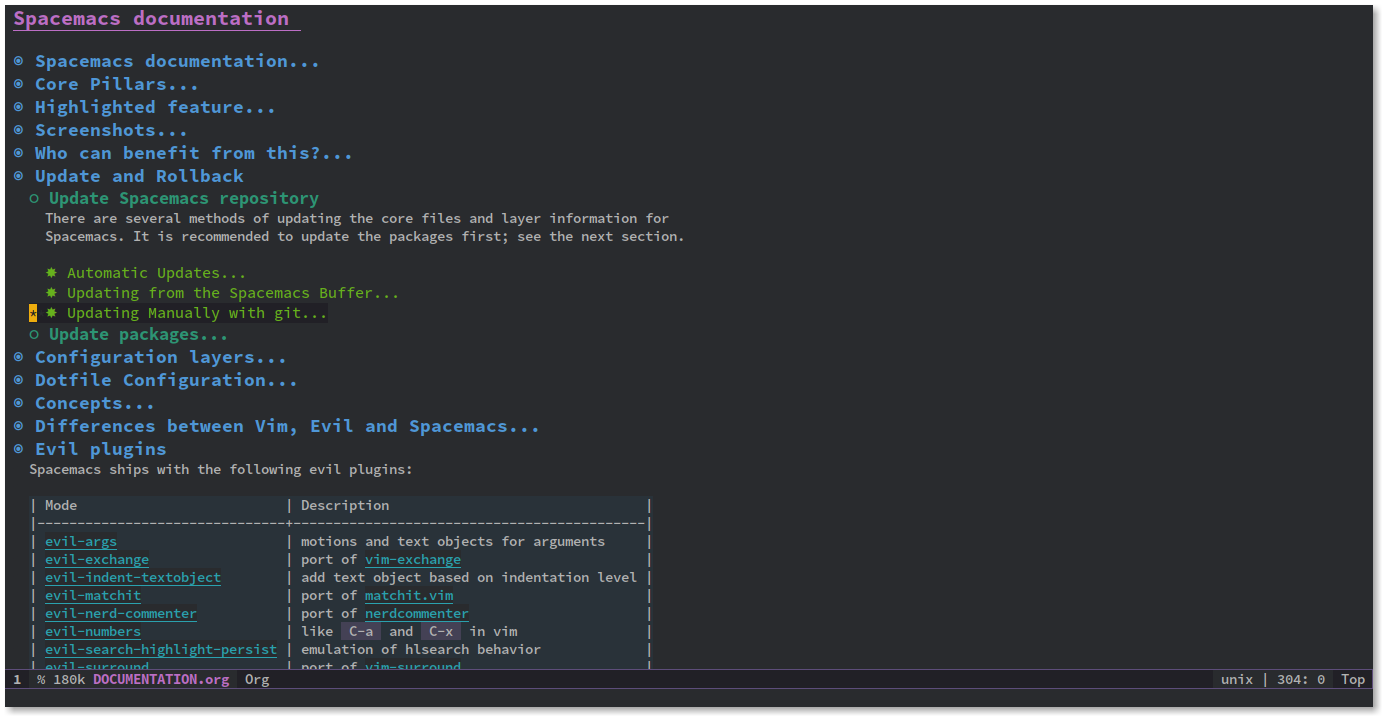Screen dimensions: 1382x716
Task: Expand the 'Screenshots...' section
Action: click(111, 130)
